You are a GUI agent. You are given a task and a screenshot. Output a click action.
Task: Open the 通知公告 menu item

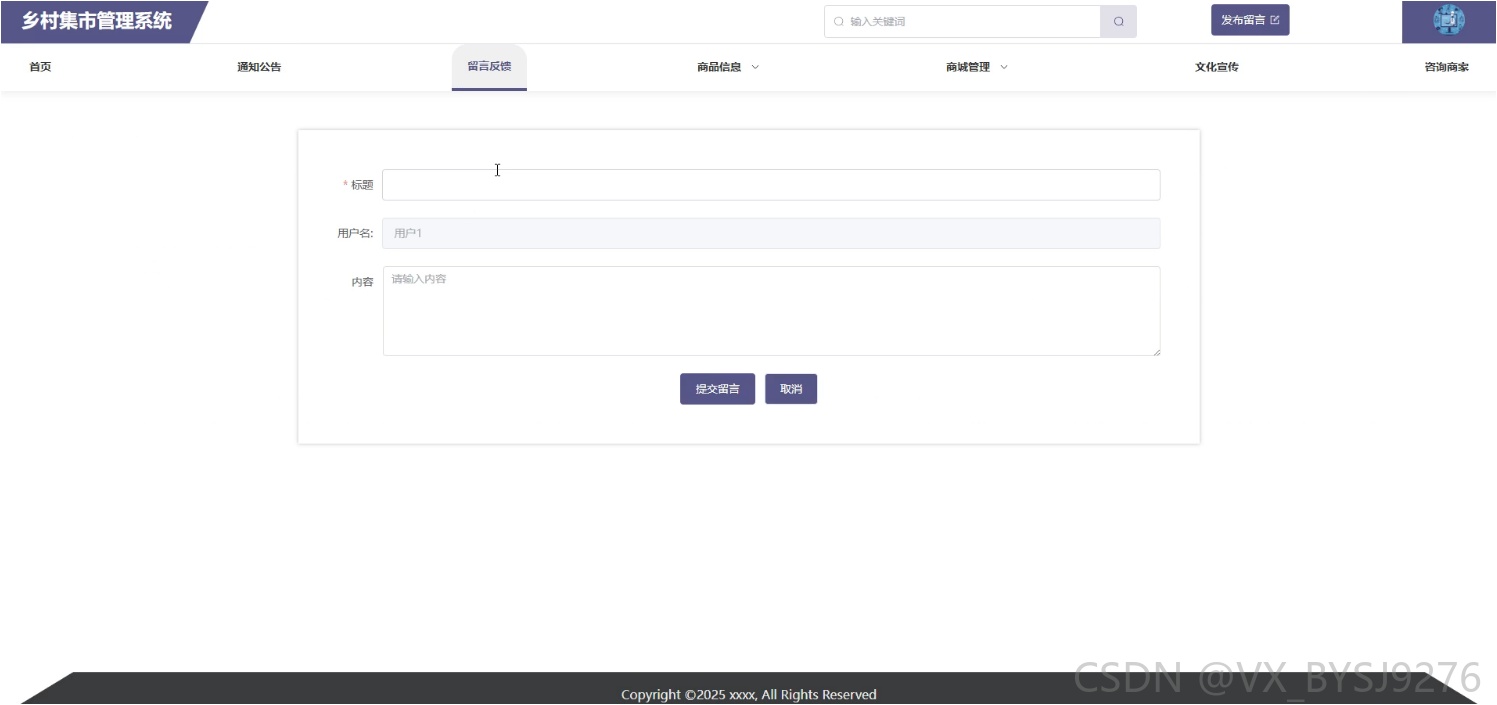(x=259, y=67)
